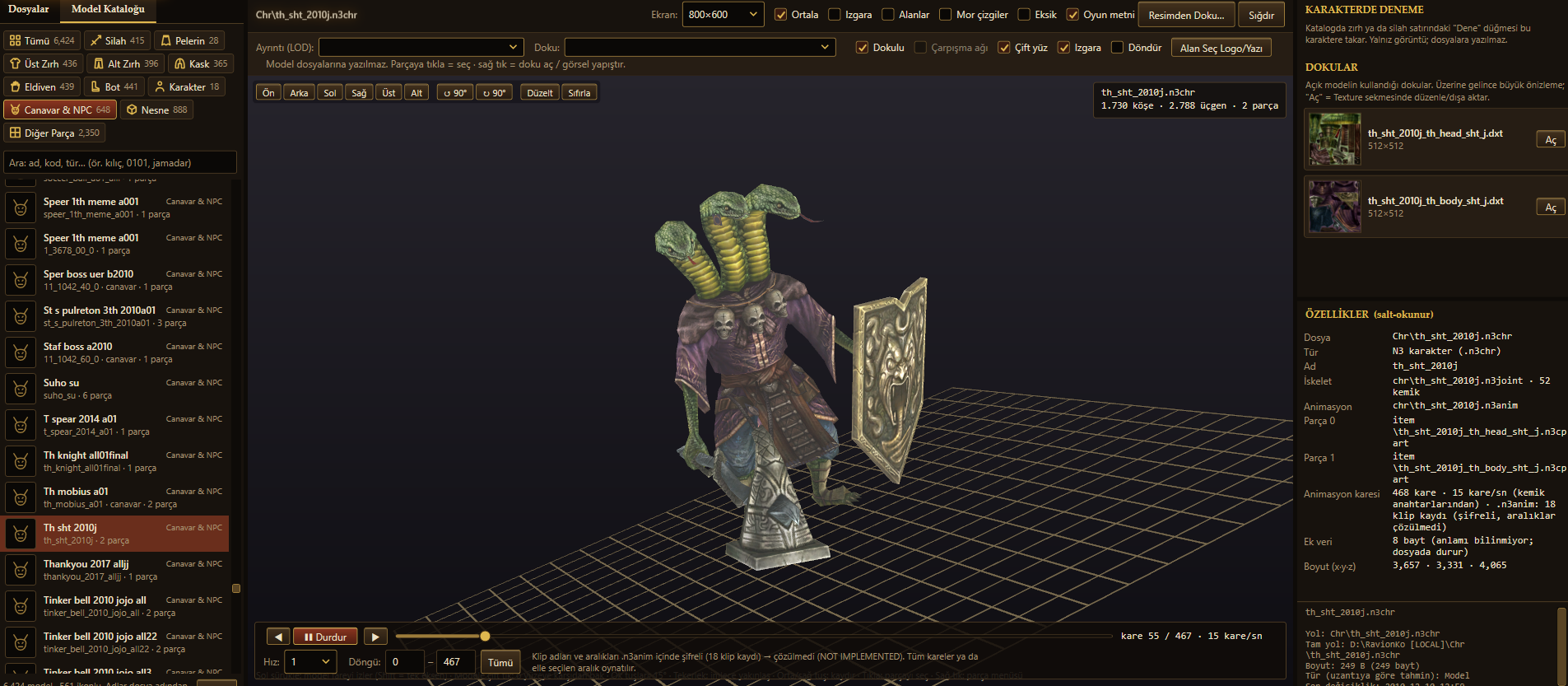
Task: Select the Bot boots category
Action: [x=114, y=86]
